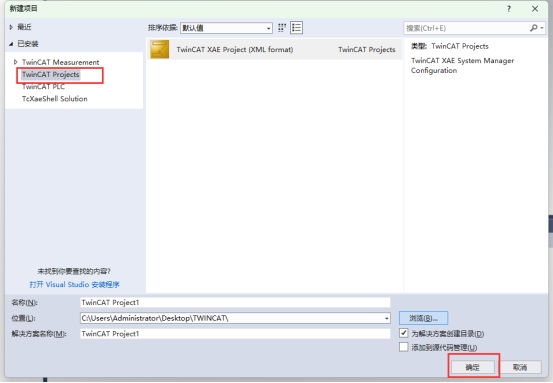This screenshot has height=383, width=553.
Task: Collapse the 已安装 section
Action: pyautogui.click(x=11, y=44)
